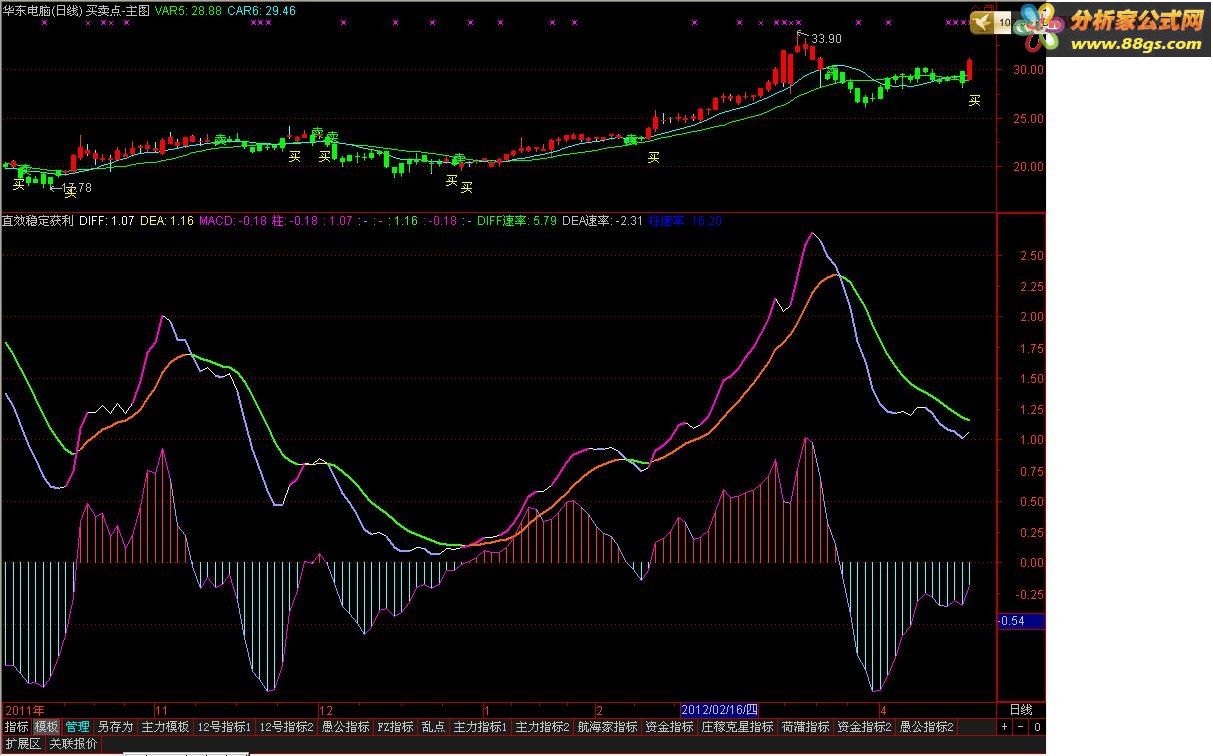Viewport: 1213px width, 756px height.
Task: Click the 30.00 price axis label
Action: click(x=1029, y=70)
